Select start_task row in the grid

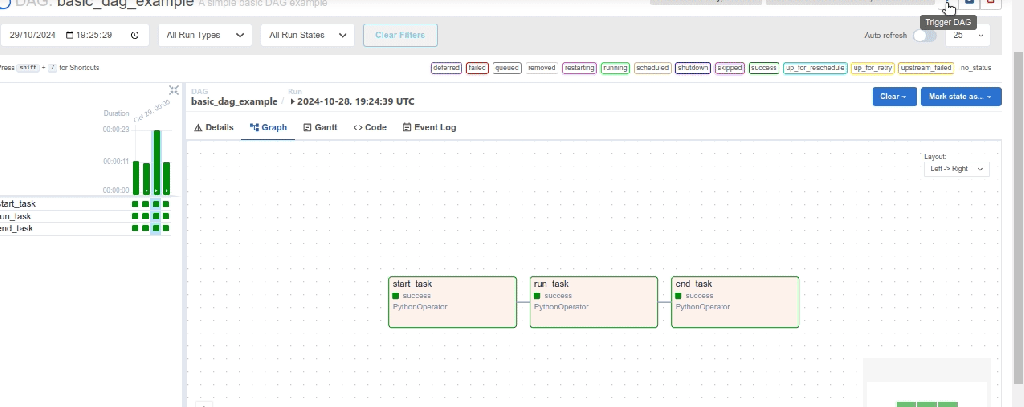point(20,204)
